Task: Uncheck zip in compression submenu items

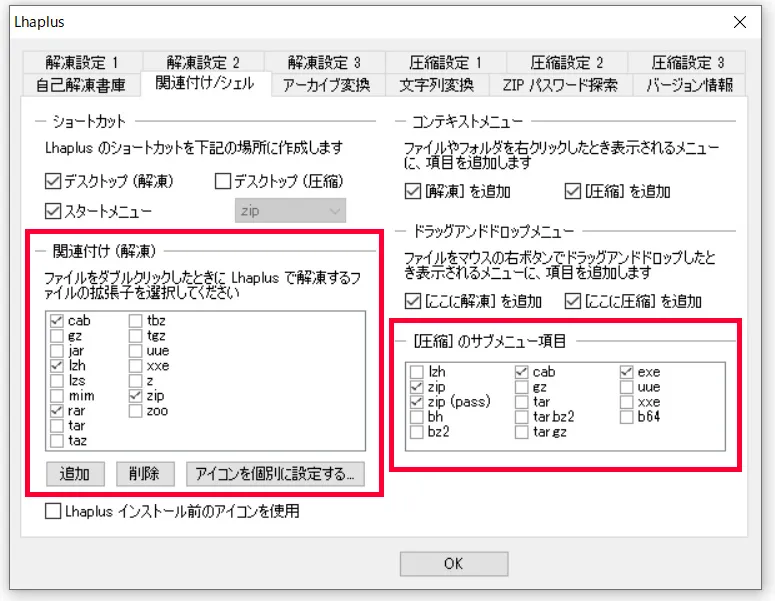Action: point(417,387)
